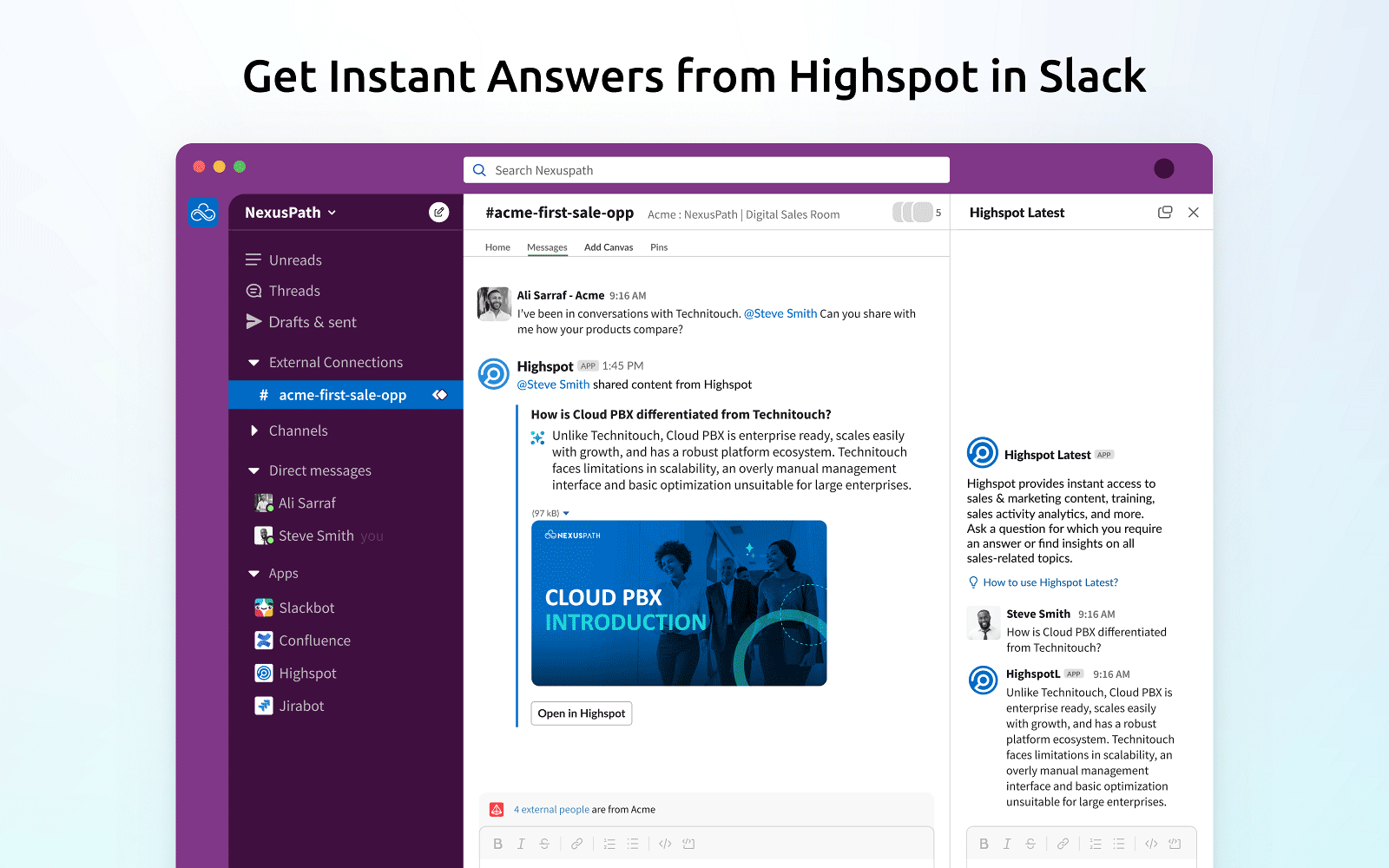The height and width of the screenshot is (868, 1389).
Task: Toggle inline code in channel composer
Action: (x=665, y=844)
